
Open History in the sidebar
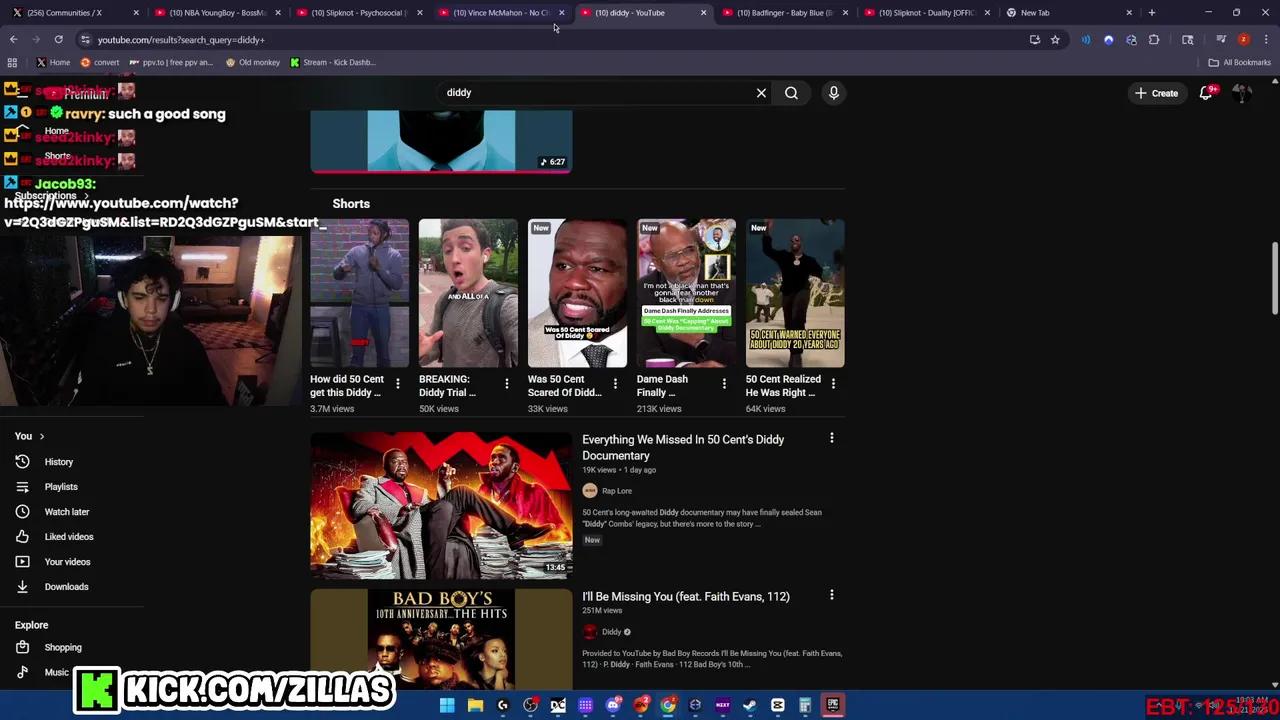click(x=59, y=462)
